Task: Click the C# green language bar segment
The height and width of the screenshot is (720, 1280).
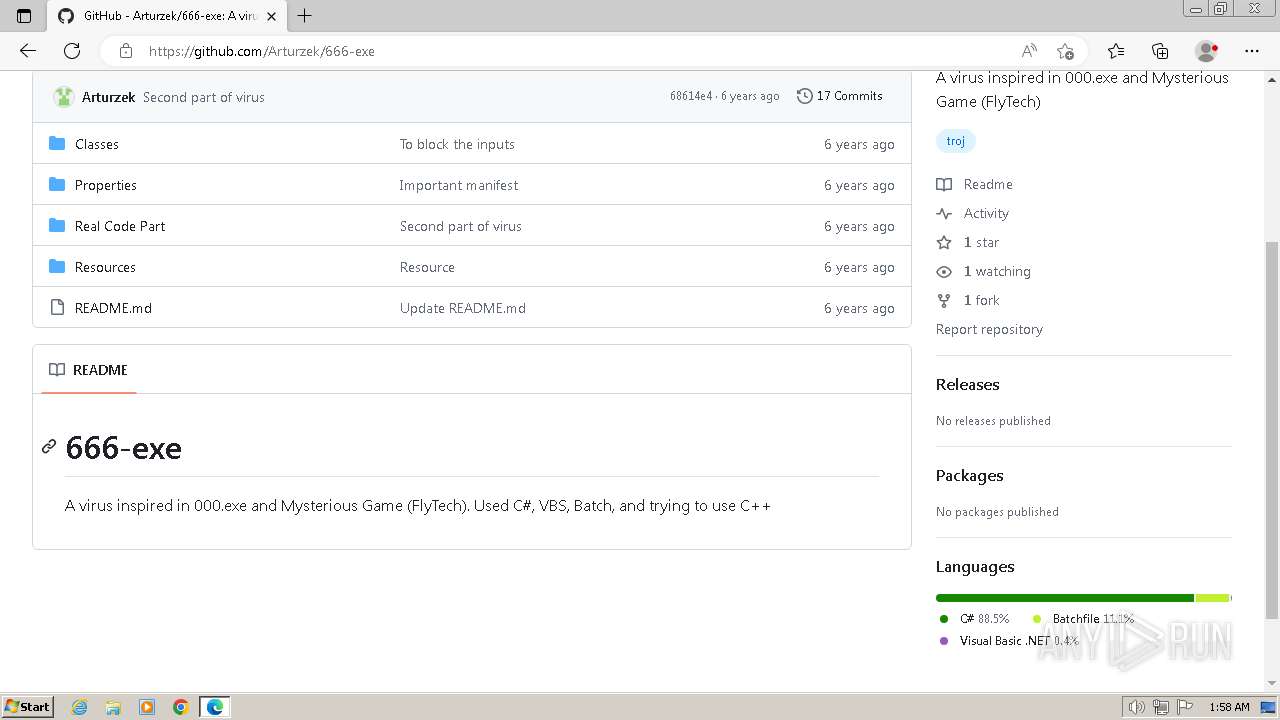Action: [1065, 598]
